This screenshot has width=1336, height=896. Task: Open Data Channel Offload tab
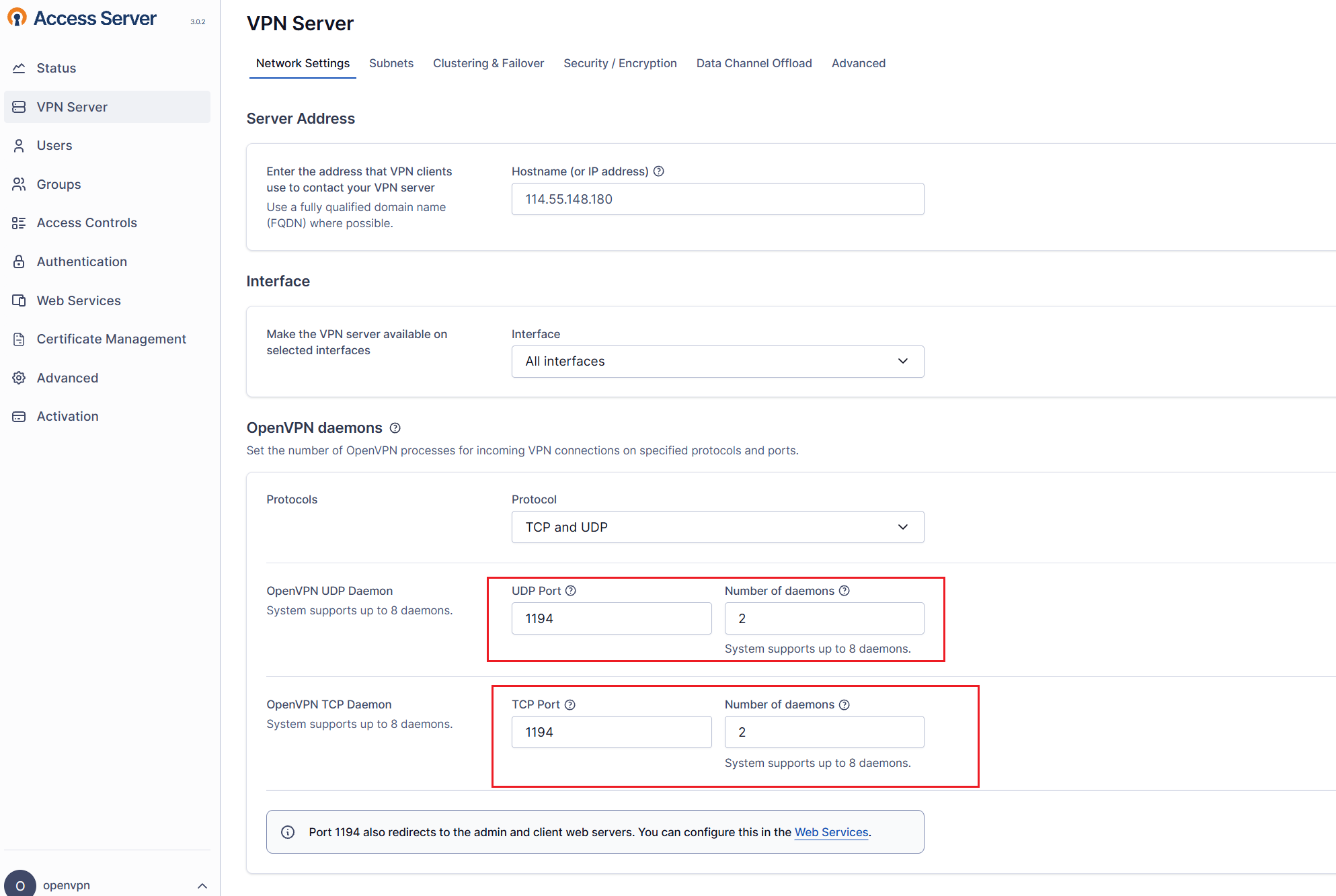pos(754,63)
